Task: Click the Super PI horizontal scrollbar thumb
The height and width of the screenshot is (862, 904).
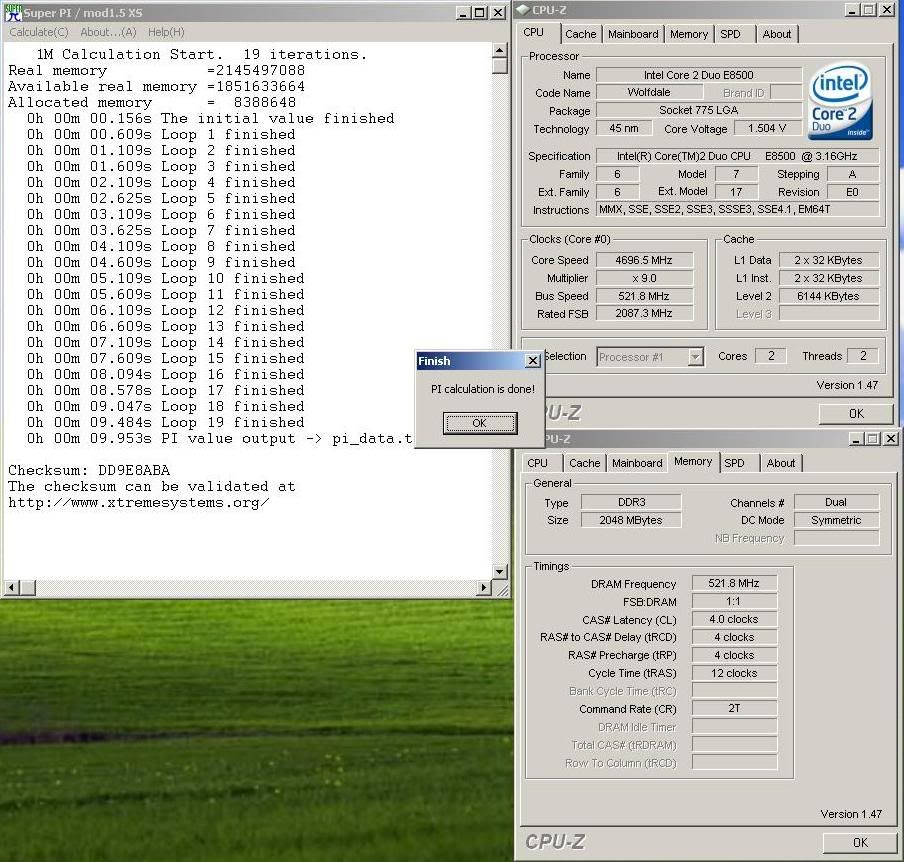Action: point(27,588)
